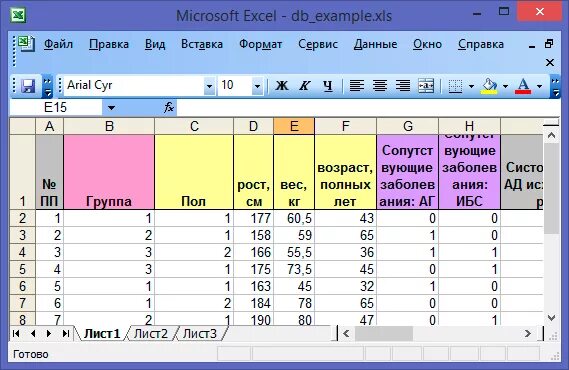Open the borders dropdown arrow
The image size is (569, 370).
click(x=471, y=86)
